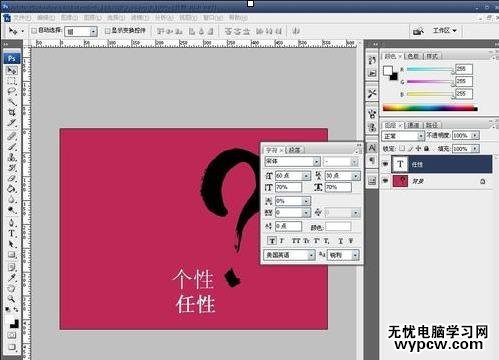
Task: Hide the 任性 text layer eye icon
Action: 386,164
